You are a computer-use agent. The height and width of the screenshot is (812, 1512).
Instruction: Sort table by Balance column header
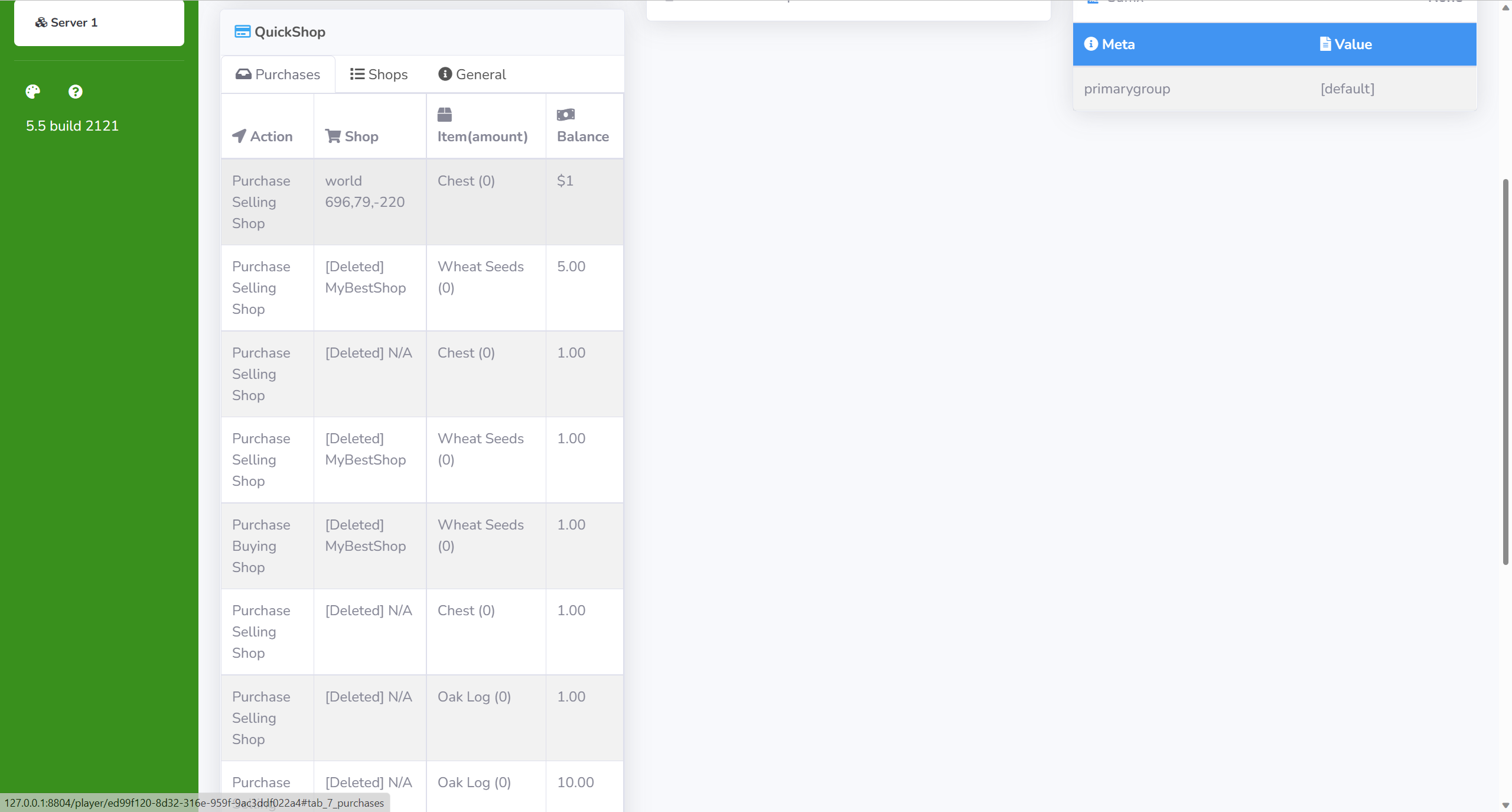[582, 137]
